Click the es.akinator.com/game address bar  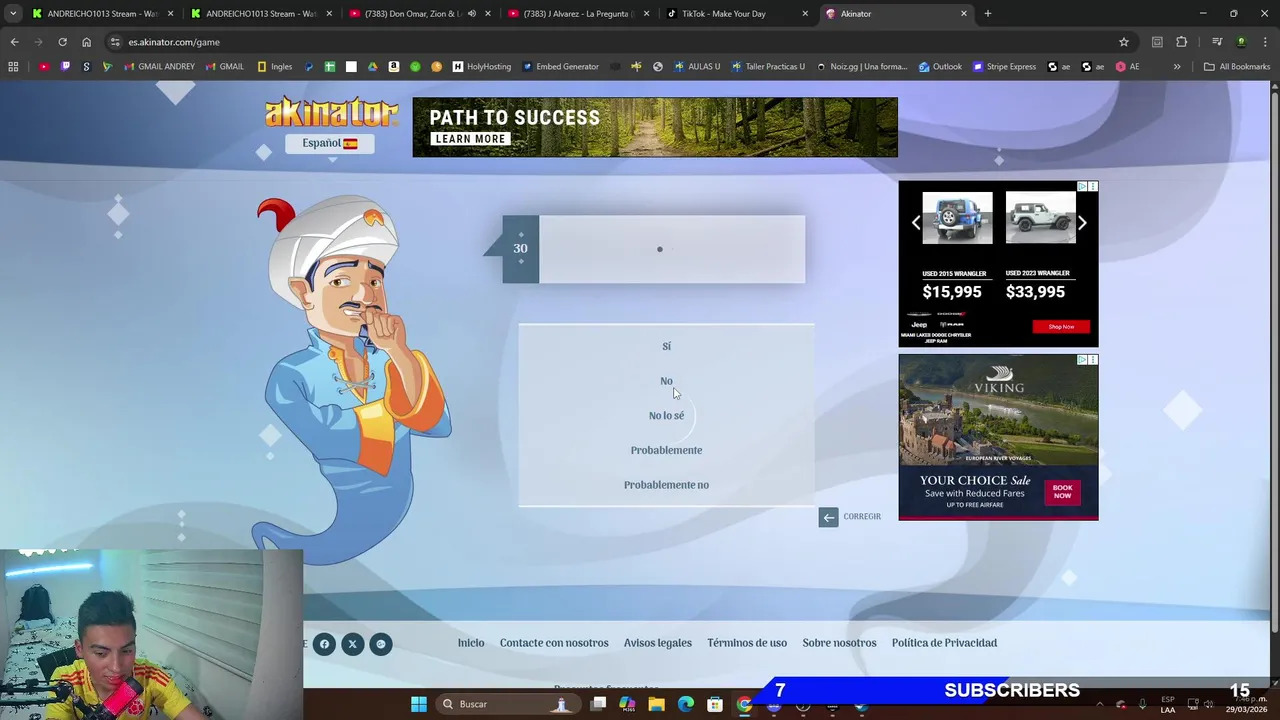tap(620, 42)
